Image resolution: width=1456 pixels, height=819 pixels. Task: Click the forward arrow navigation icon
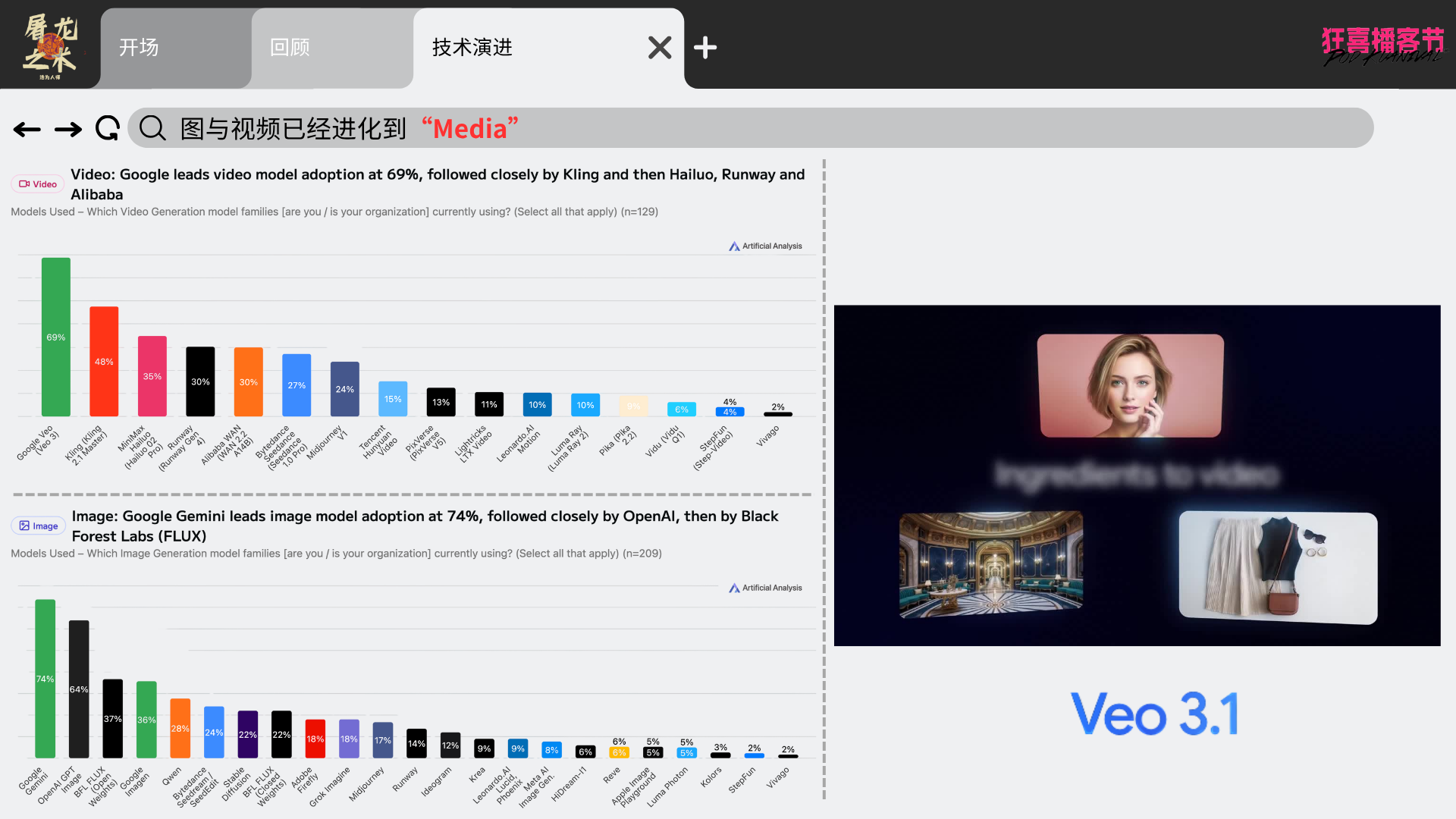click(x=68, y=130)
